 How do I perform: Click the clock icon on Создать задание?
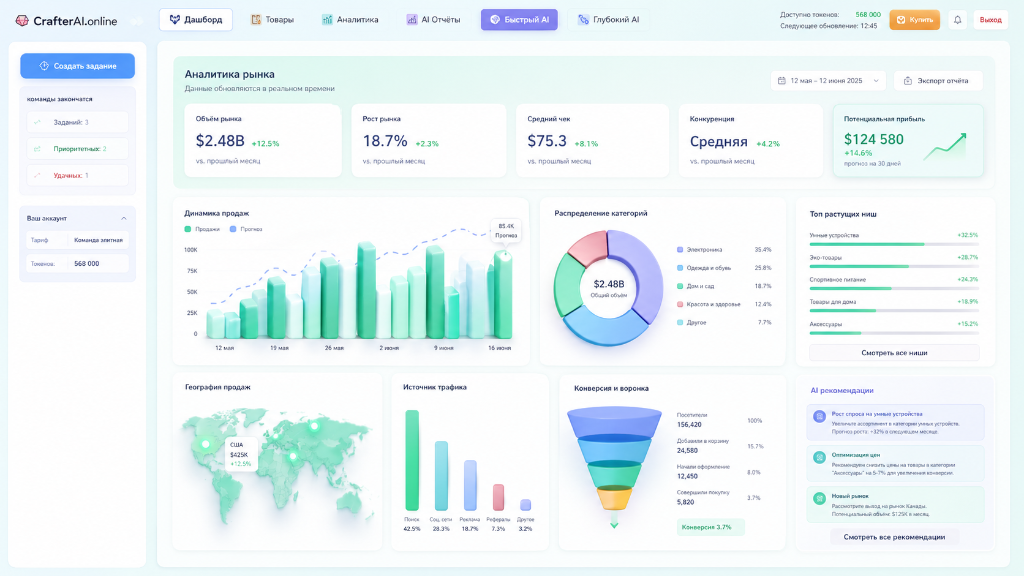[x=44, y=66]
